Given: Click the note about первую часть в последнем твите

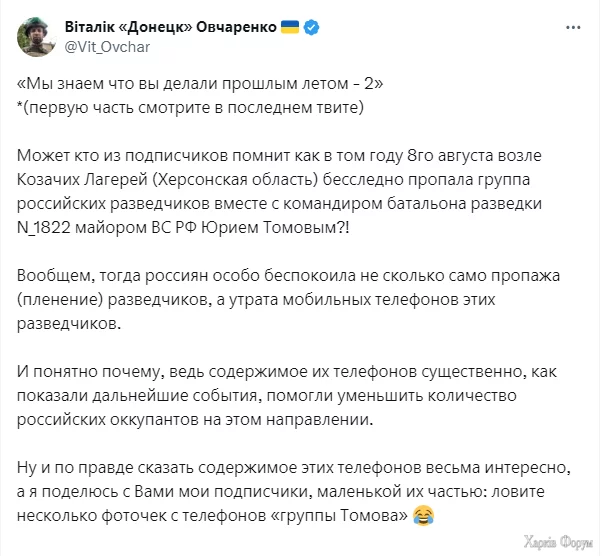Looking at the screenshot, I should [190, 108].
